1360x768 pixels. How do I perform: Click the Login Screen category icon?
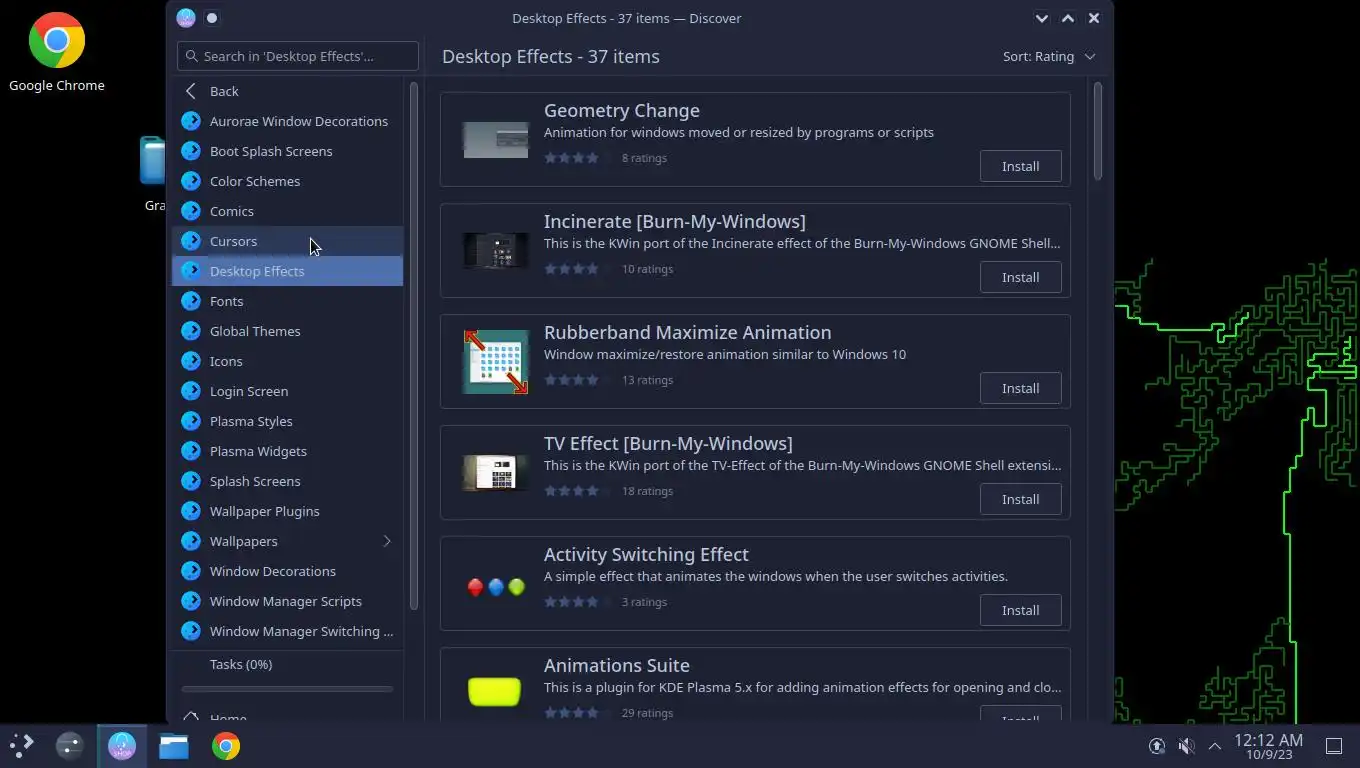point(191,391)
